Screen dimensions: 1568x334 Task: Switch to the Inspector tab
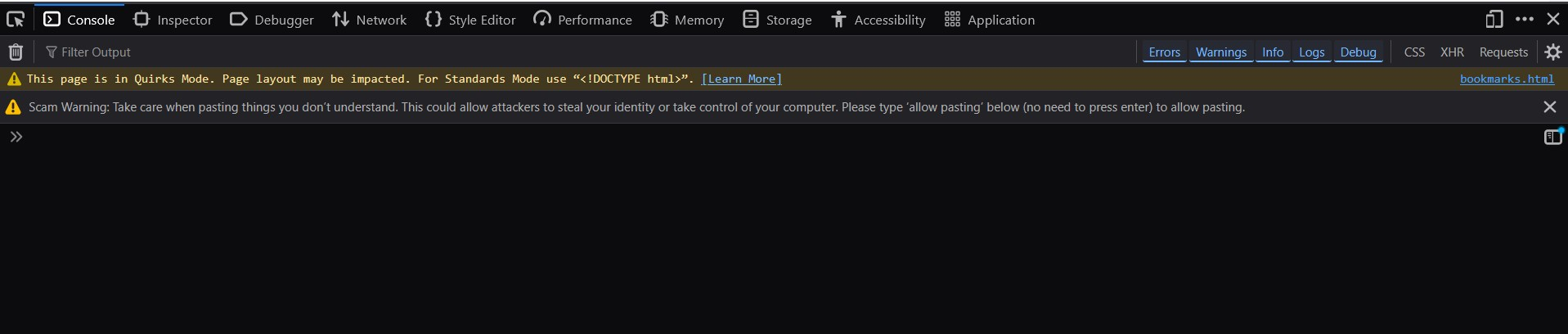point(173,20)
